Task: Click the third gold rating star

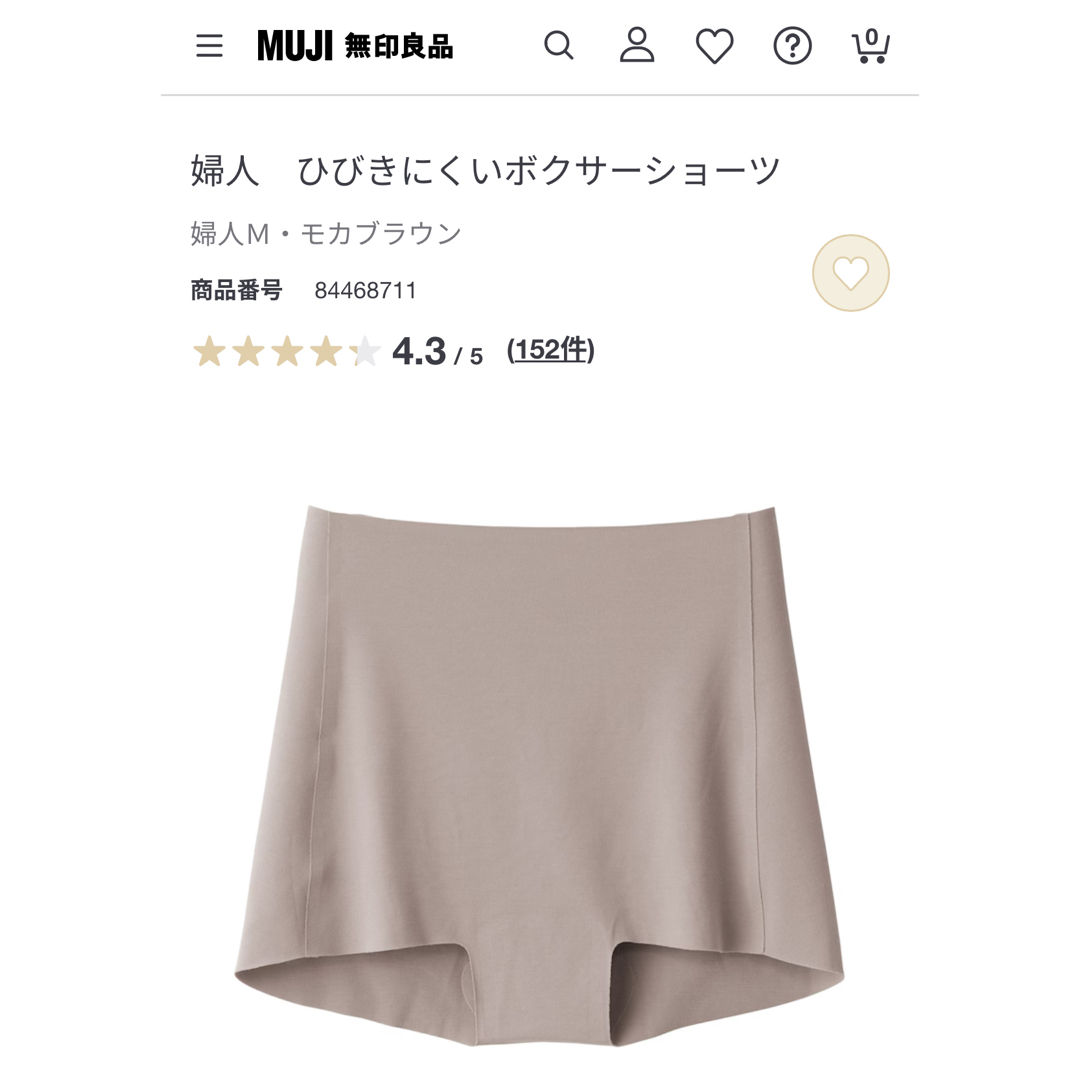Action: pos(287,351)
